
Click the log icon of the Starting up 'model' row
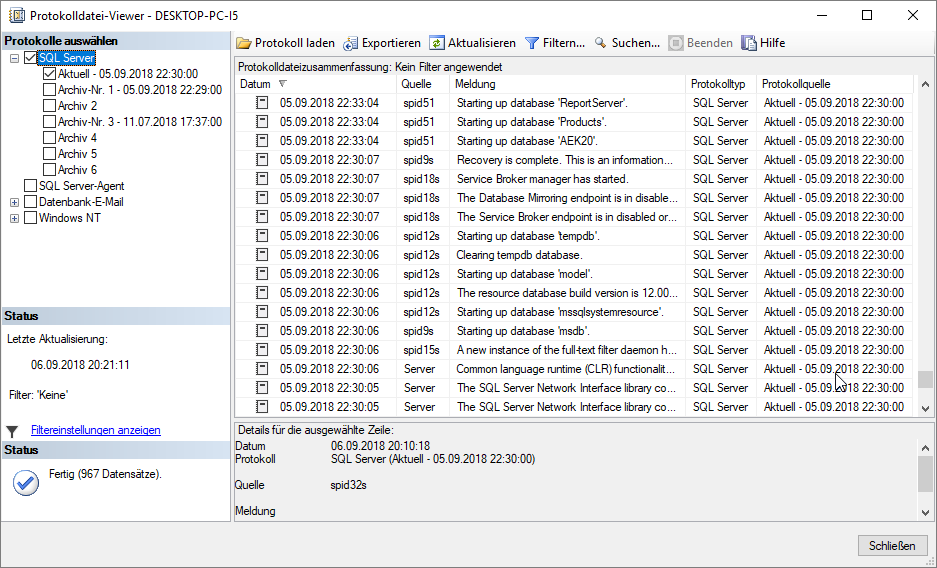tap(262, 274)
